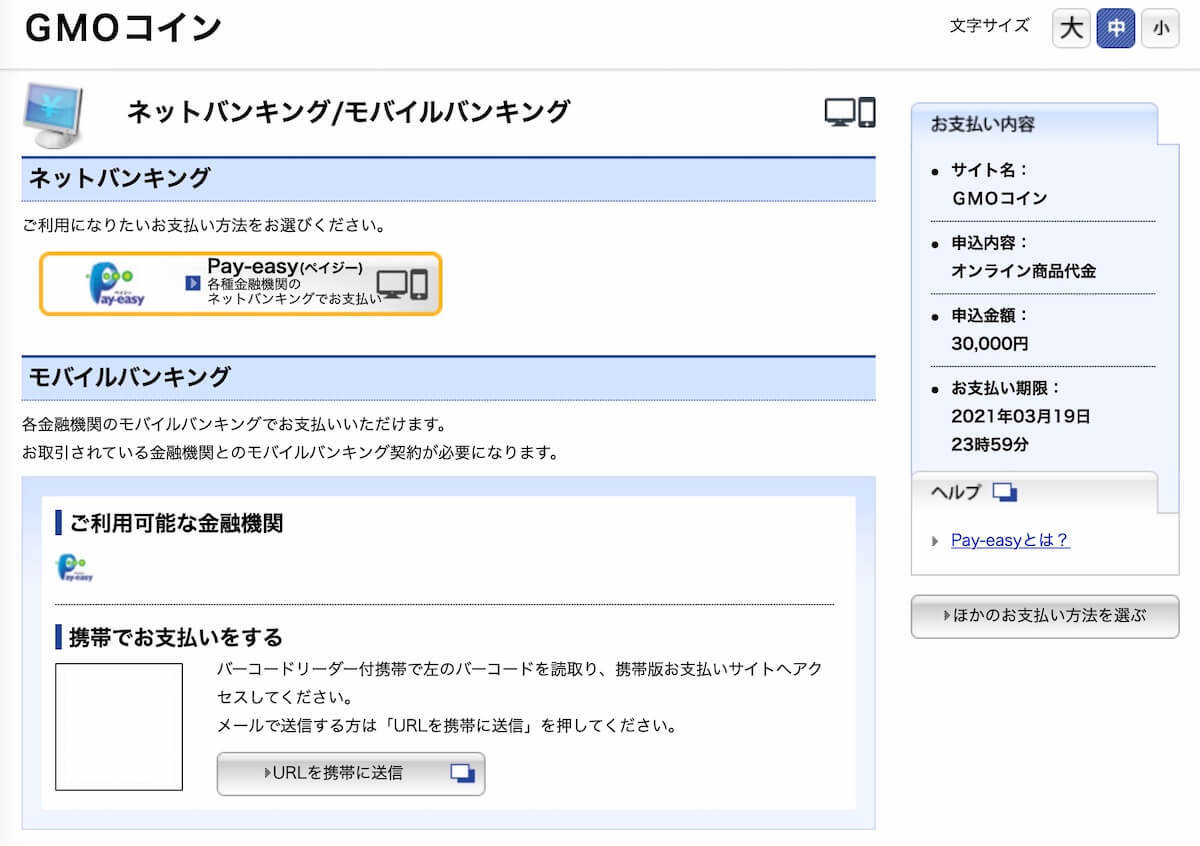Click the サイト名： label
This screenshot has height=846, width=1200.
coord(990,170)
